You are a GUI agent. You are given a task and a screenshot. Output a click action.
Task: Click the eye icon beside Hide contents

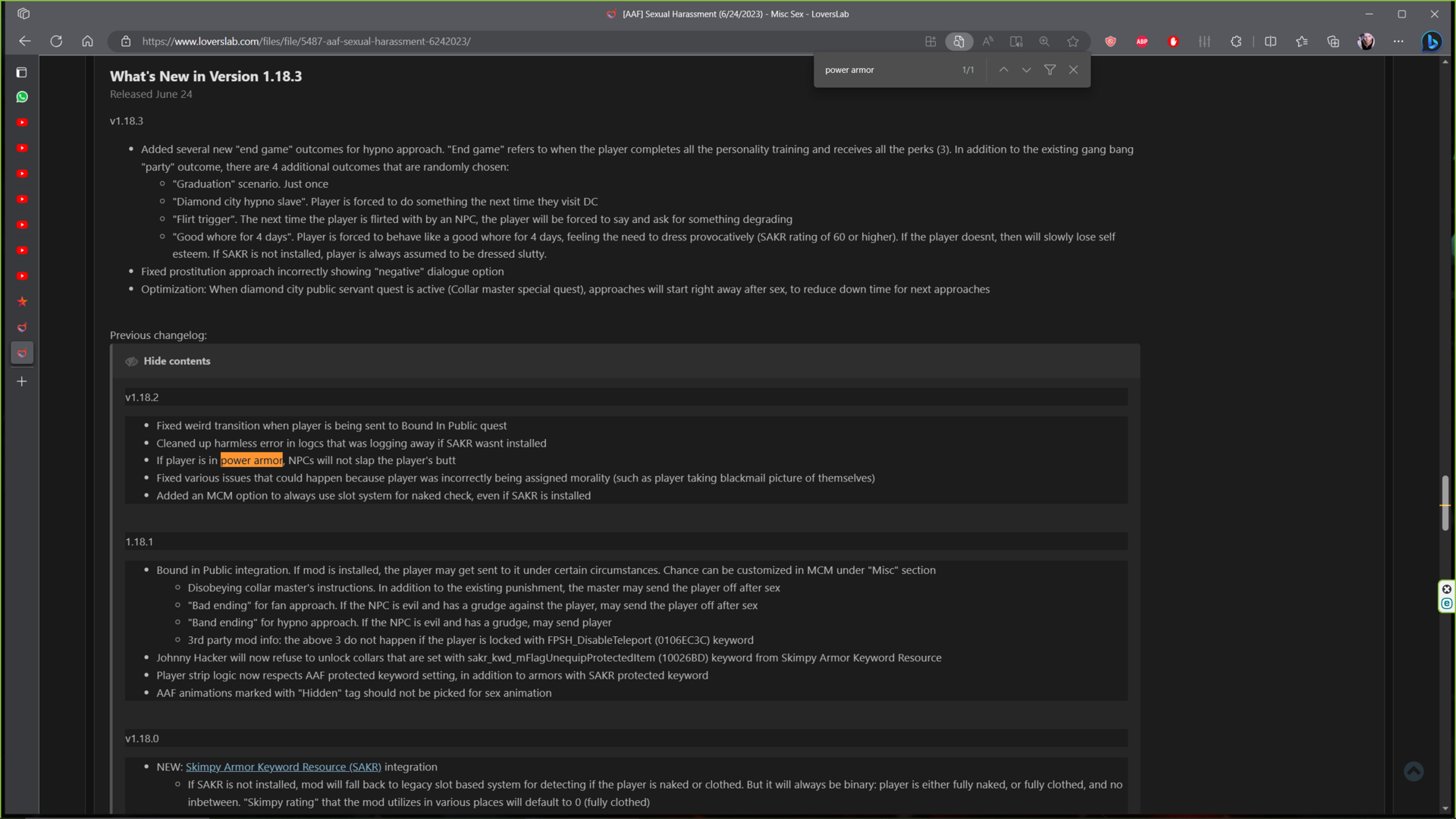(x=131, y=362)
